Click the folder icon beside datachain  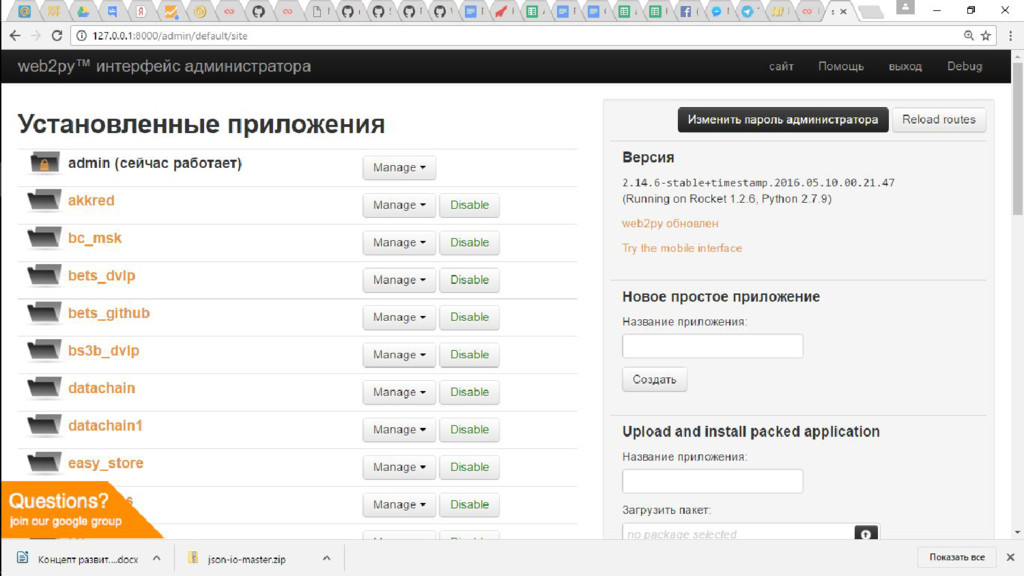[x=44, y=388]
